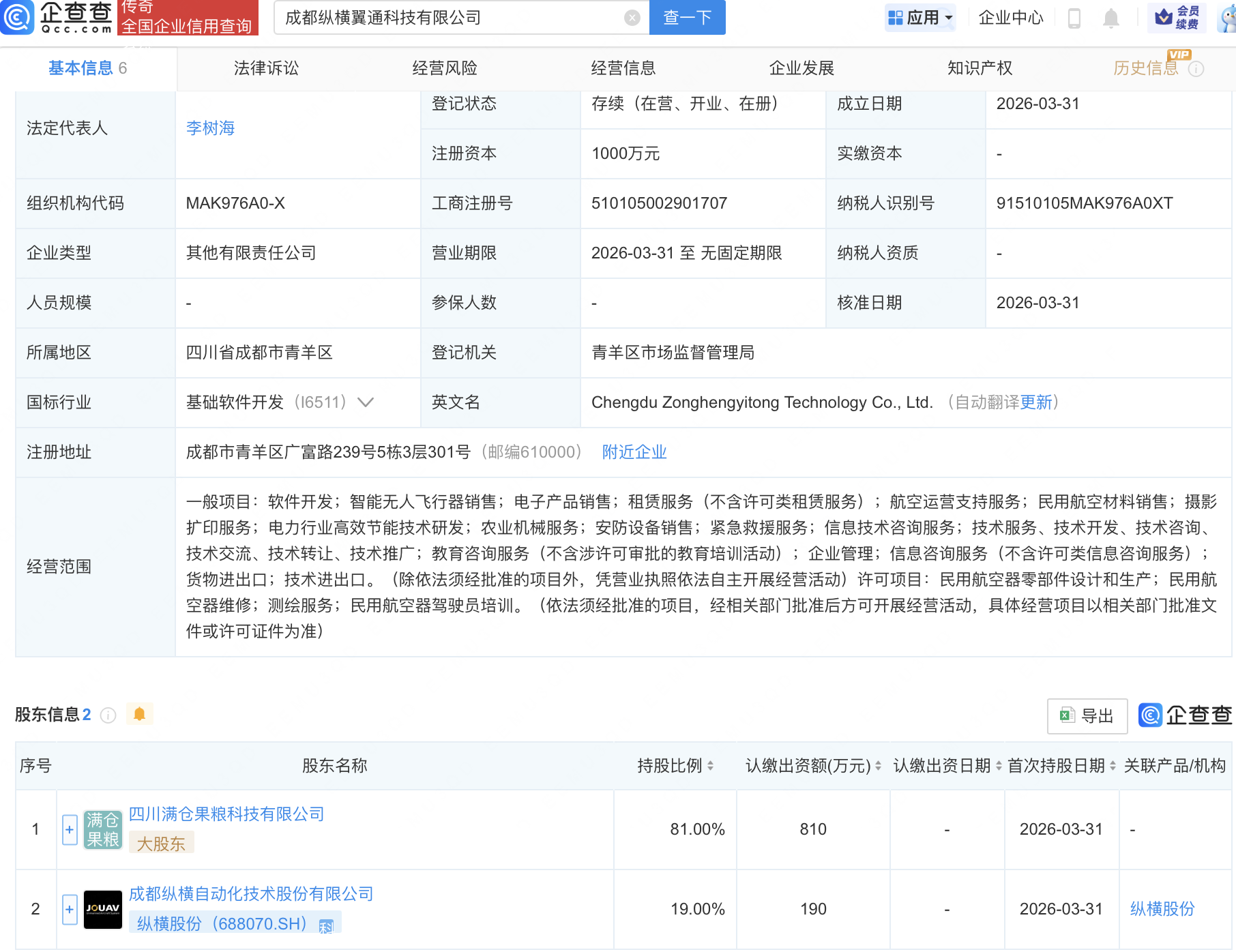
Task: Expand the 基础软件开发 industry chevron
Action: click(x=366, y=402)
